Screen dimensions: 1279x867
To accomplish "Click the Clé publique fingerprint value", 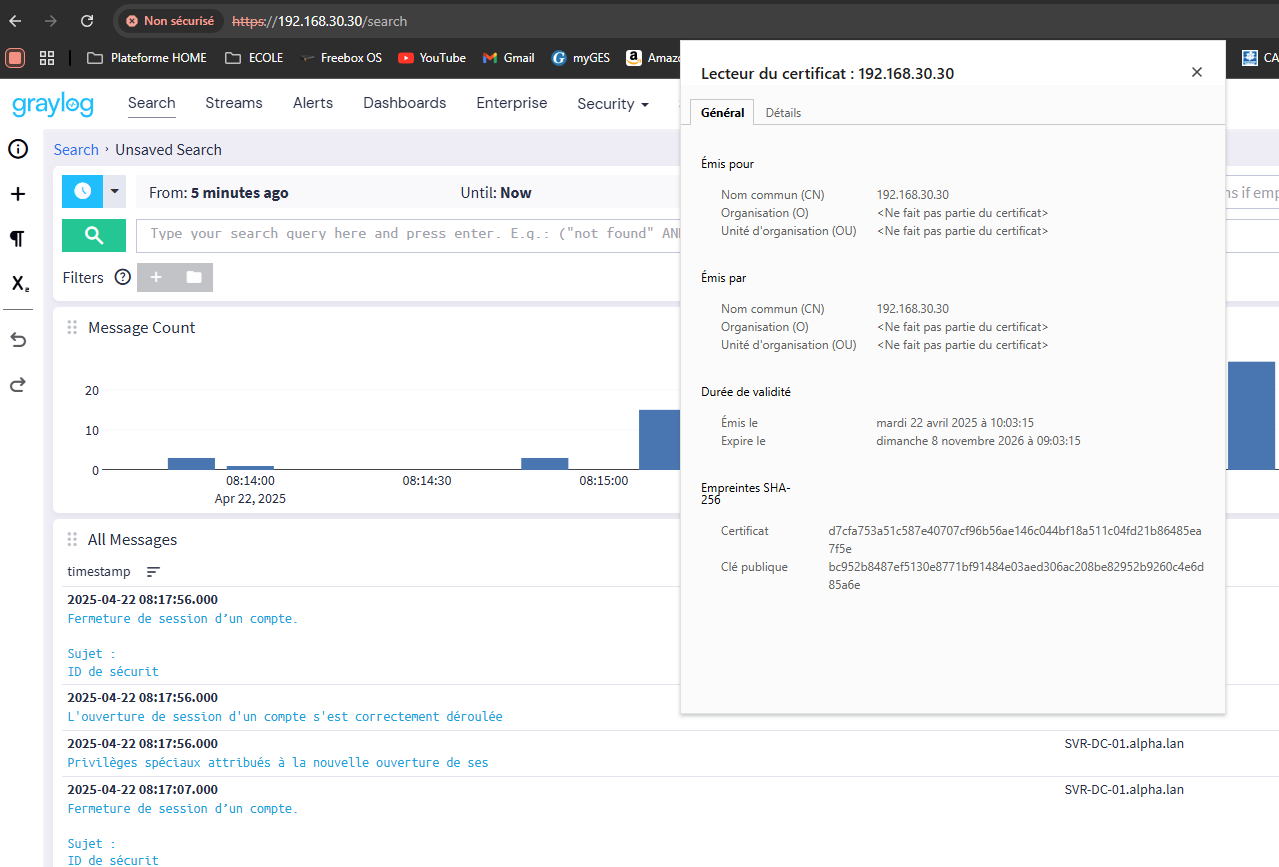I will [1016, 576].
